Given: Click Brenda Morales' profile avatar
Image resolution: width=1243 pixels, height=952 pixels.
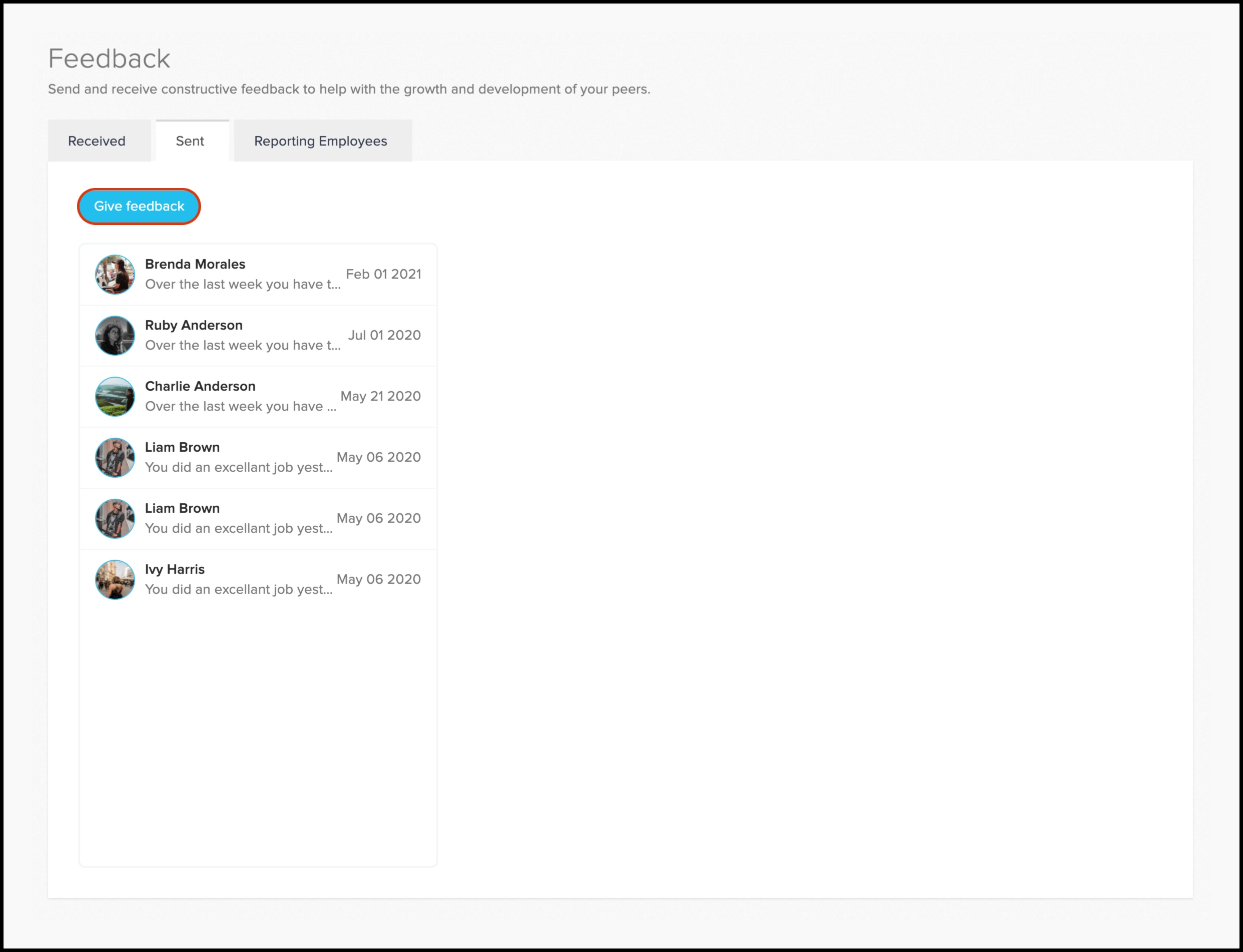Looking at the screenshot, I should pyautogui.click(x=115, y=274).
